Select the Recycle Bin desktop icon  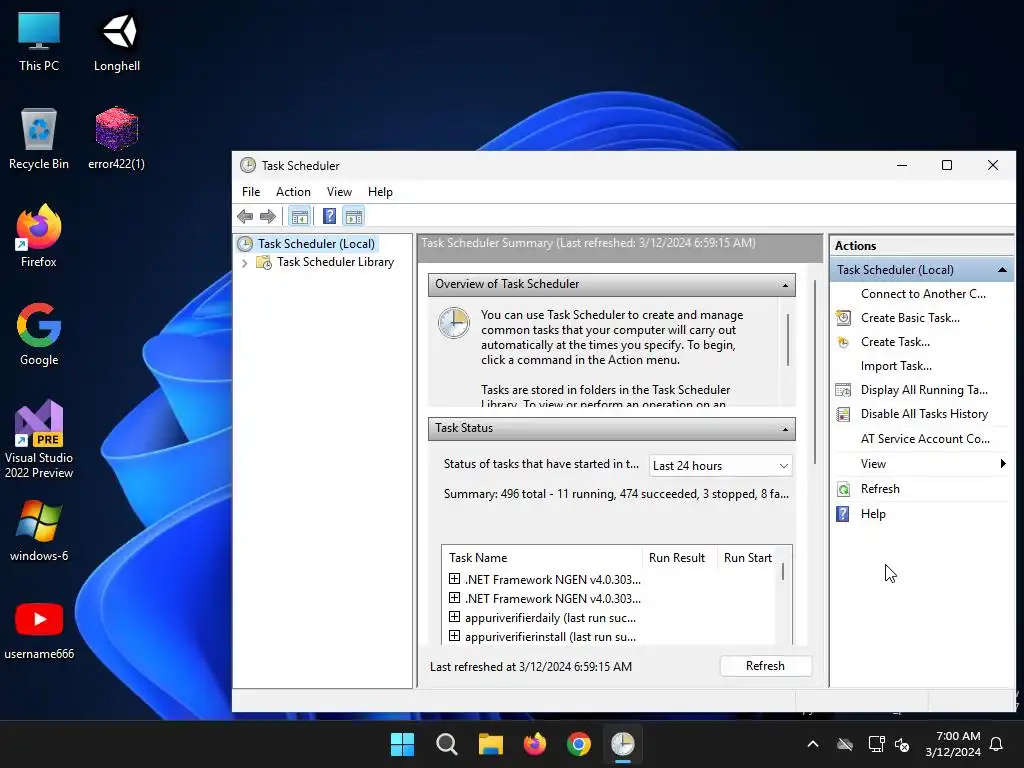pos(39,139)
